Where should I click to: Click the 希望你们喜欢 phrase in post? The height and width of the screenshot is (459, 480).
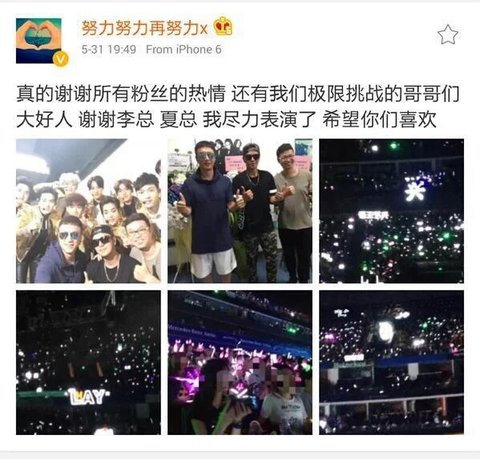click(x=379, y=120)
